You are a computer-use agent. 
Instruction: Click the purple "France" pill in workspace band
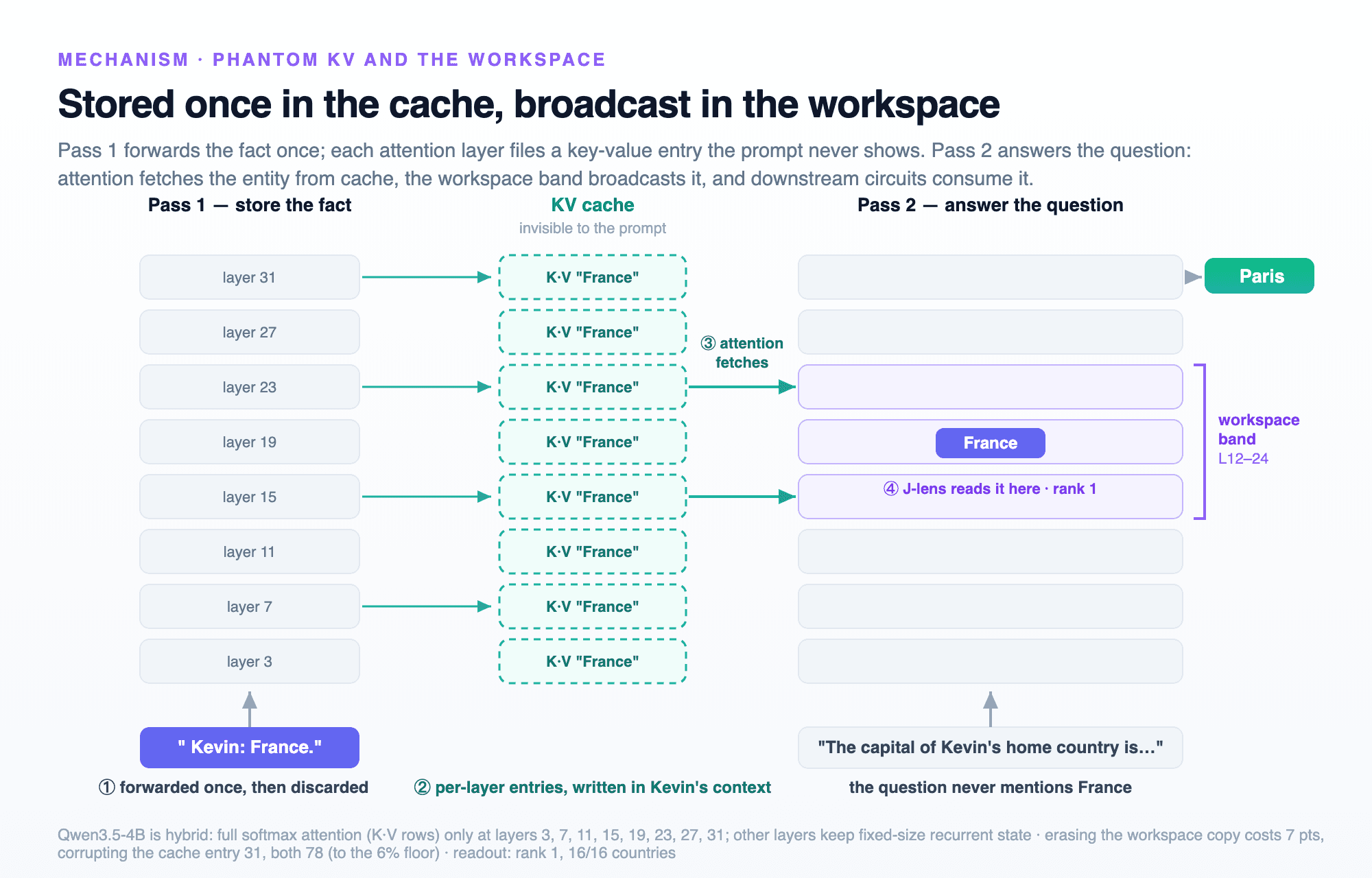[991, 443]
